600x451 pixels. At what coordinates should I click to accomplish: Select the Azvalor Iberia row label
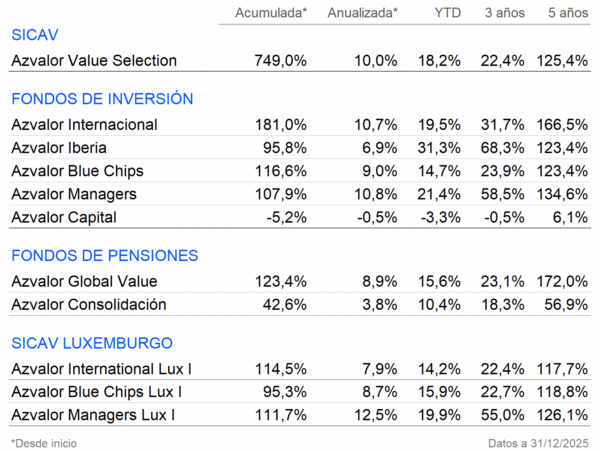click(x=60, y=147)
